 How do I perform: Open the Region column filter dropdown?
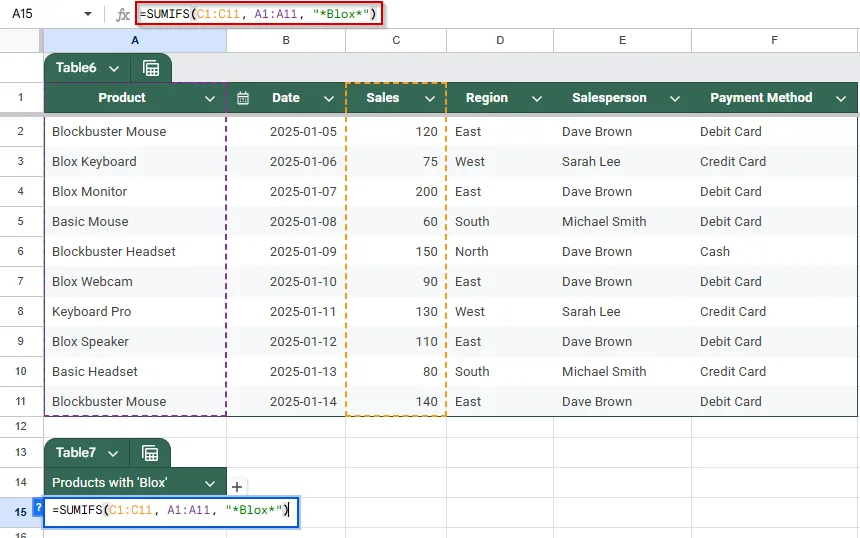click(536, 99)
